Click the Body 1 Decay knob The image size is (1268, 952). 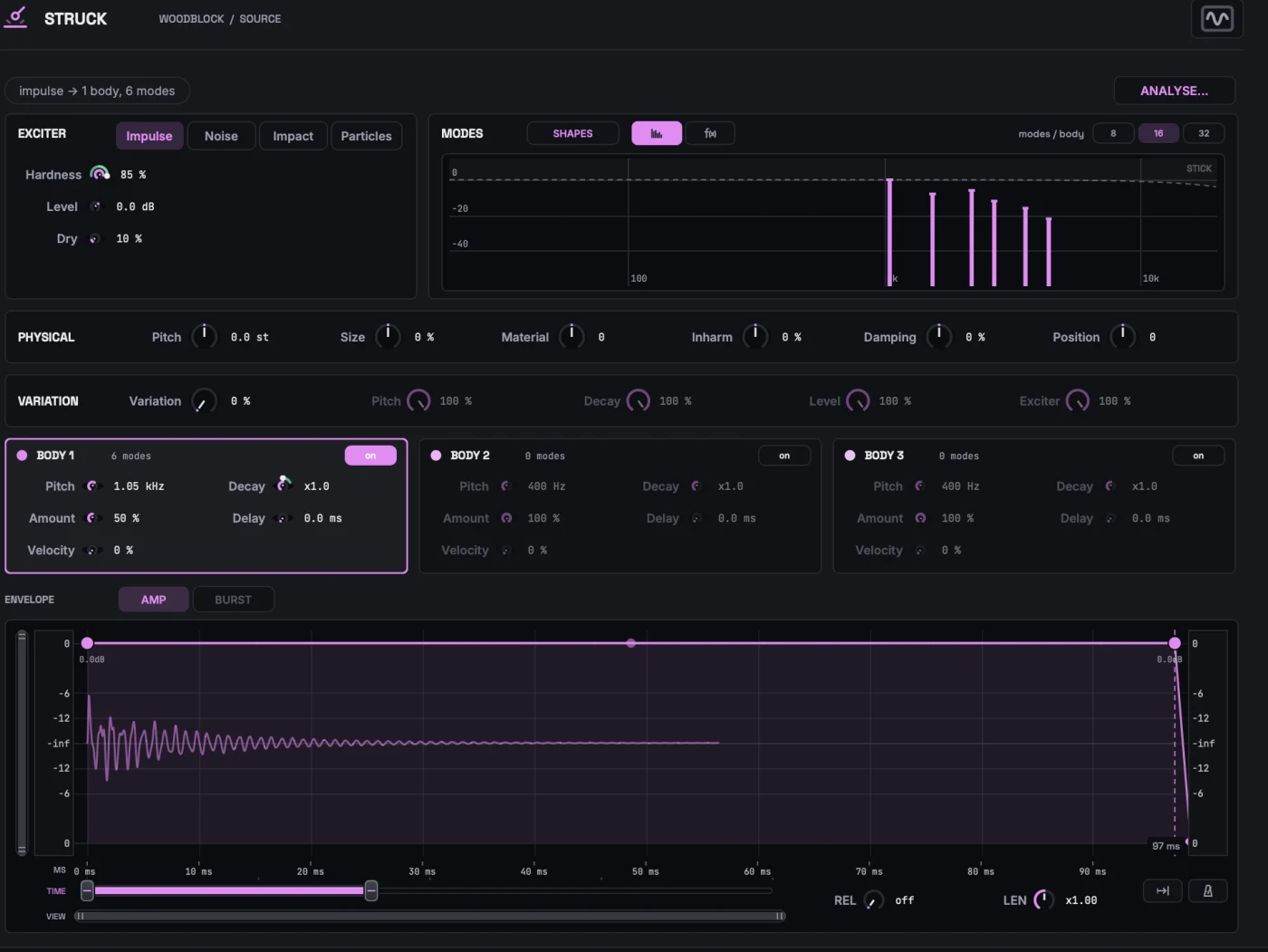pos(284,485)
